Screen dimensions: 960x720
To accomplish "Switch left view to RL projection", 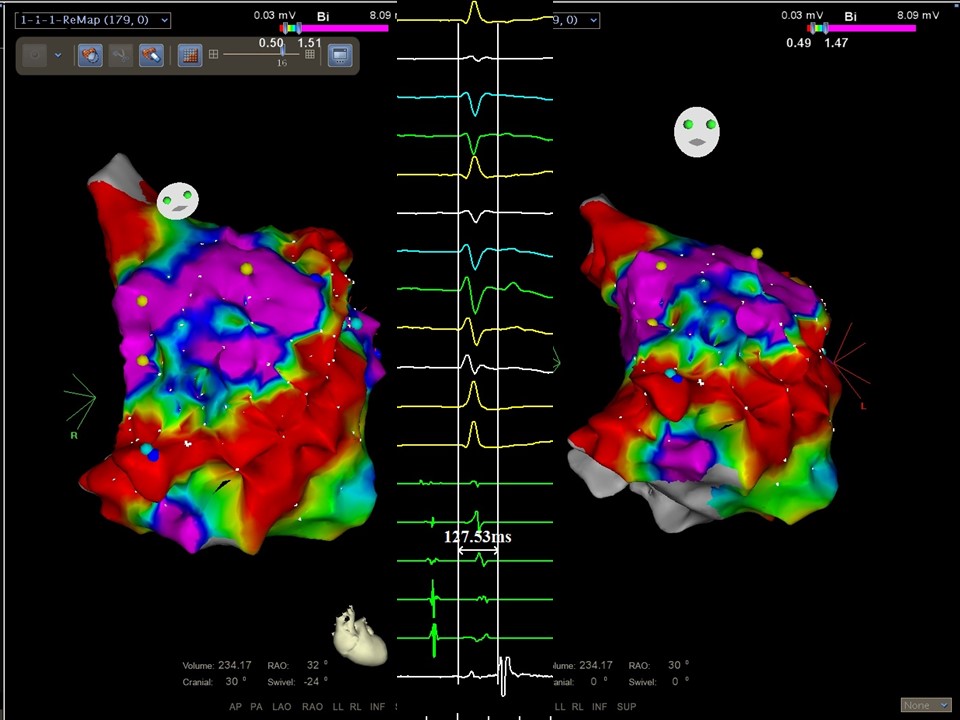I will 356,707.
